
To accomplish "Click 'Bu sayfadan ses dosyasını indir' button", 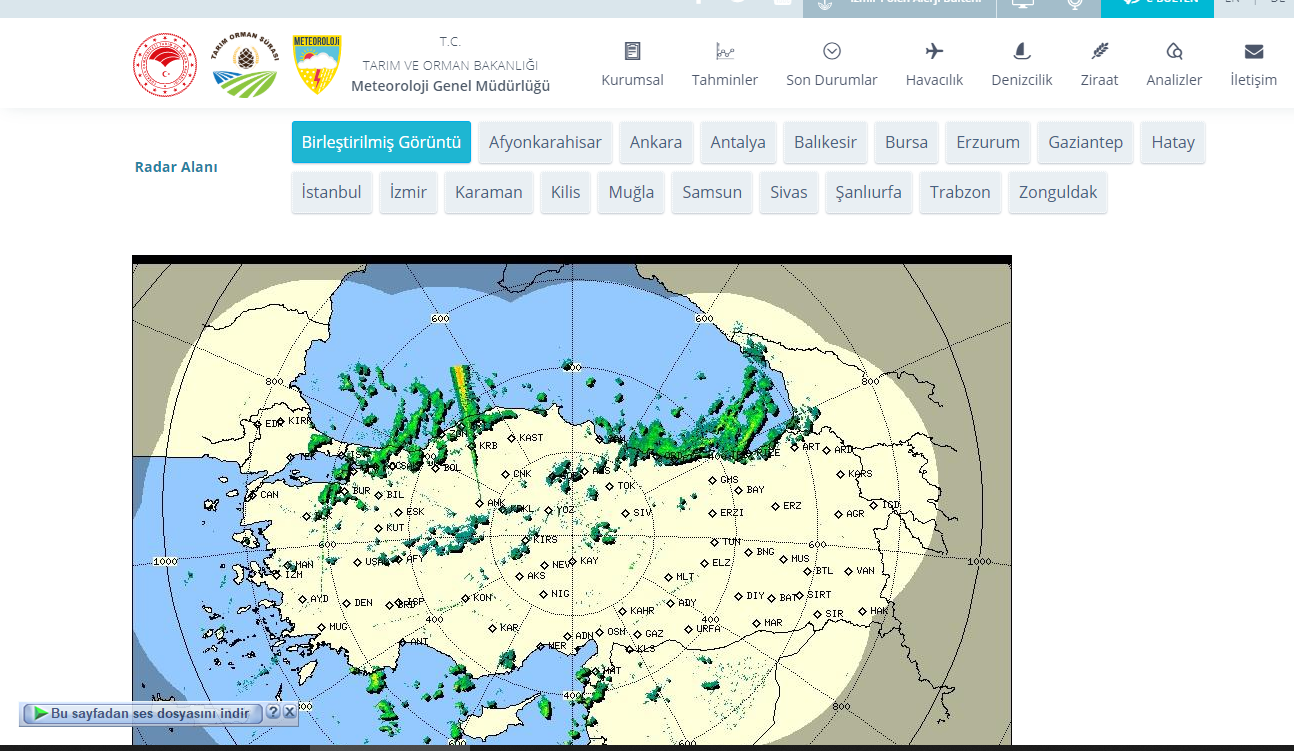I will coord(142,713).
